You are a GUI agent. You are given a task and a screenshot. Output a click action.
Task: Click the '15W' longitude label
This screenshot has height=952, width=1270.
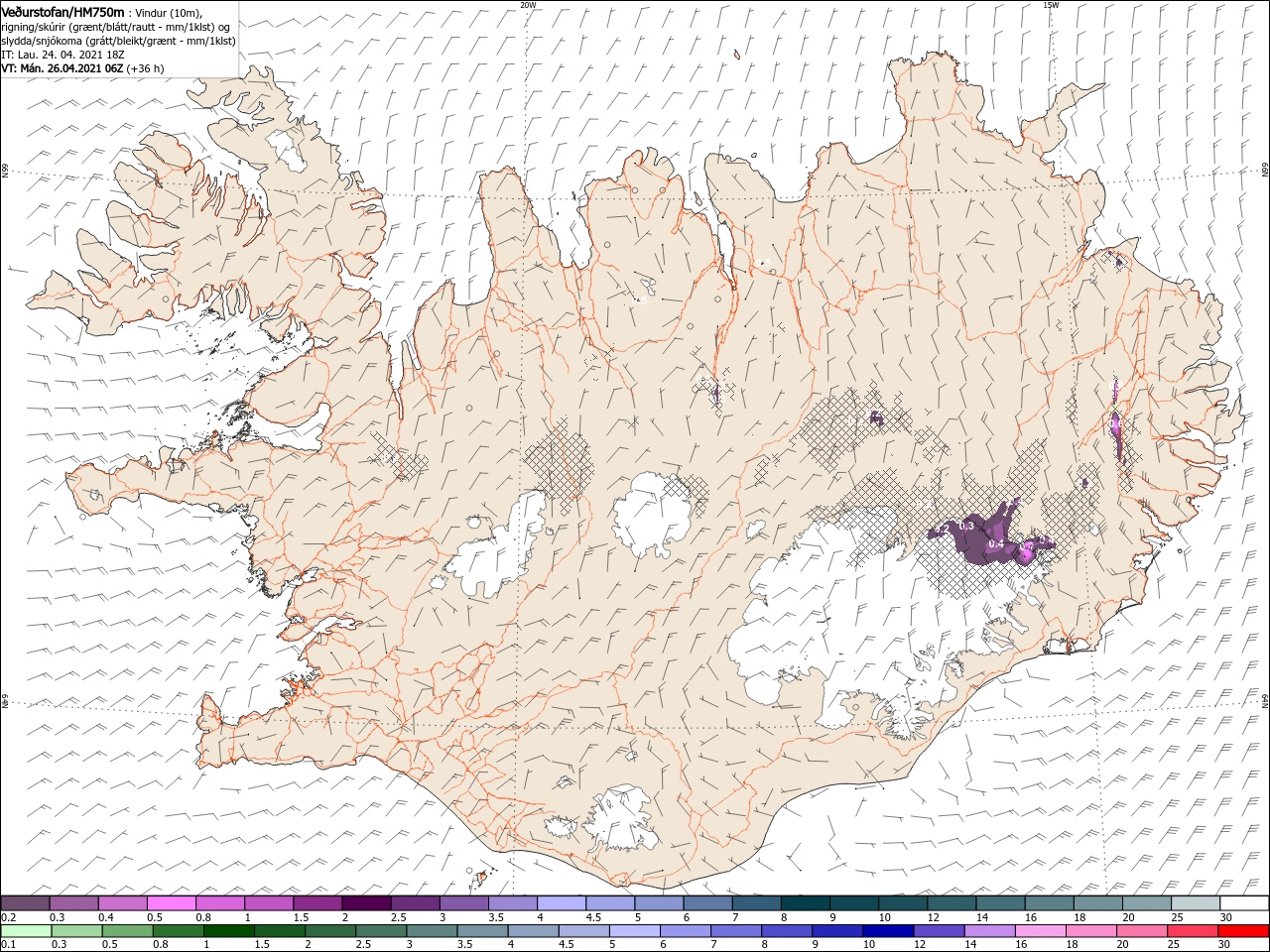1051,5
